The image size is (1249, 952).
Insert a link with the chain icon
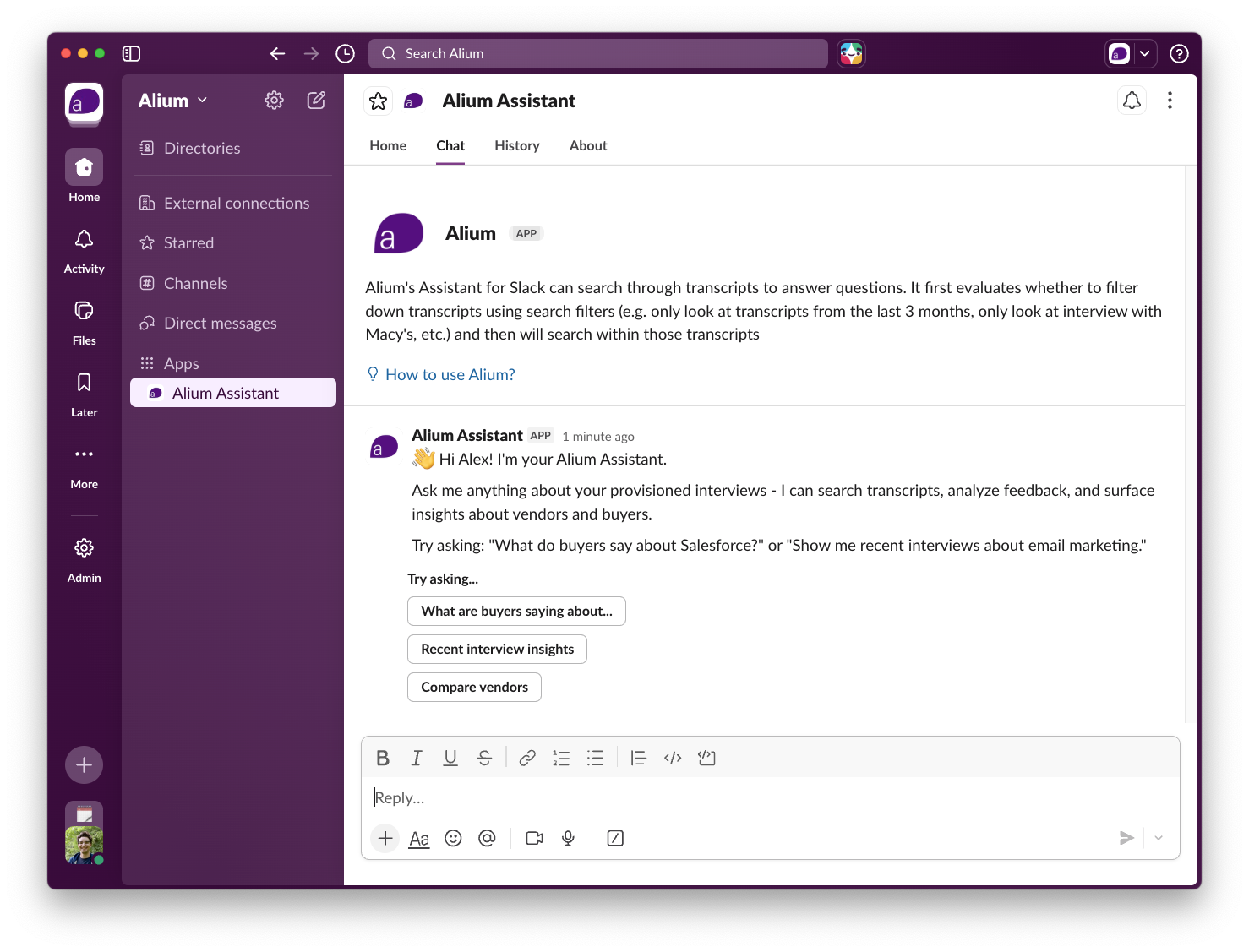pos(527,758)
